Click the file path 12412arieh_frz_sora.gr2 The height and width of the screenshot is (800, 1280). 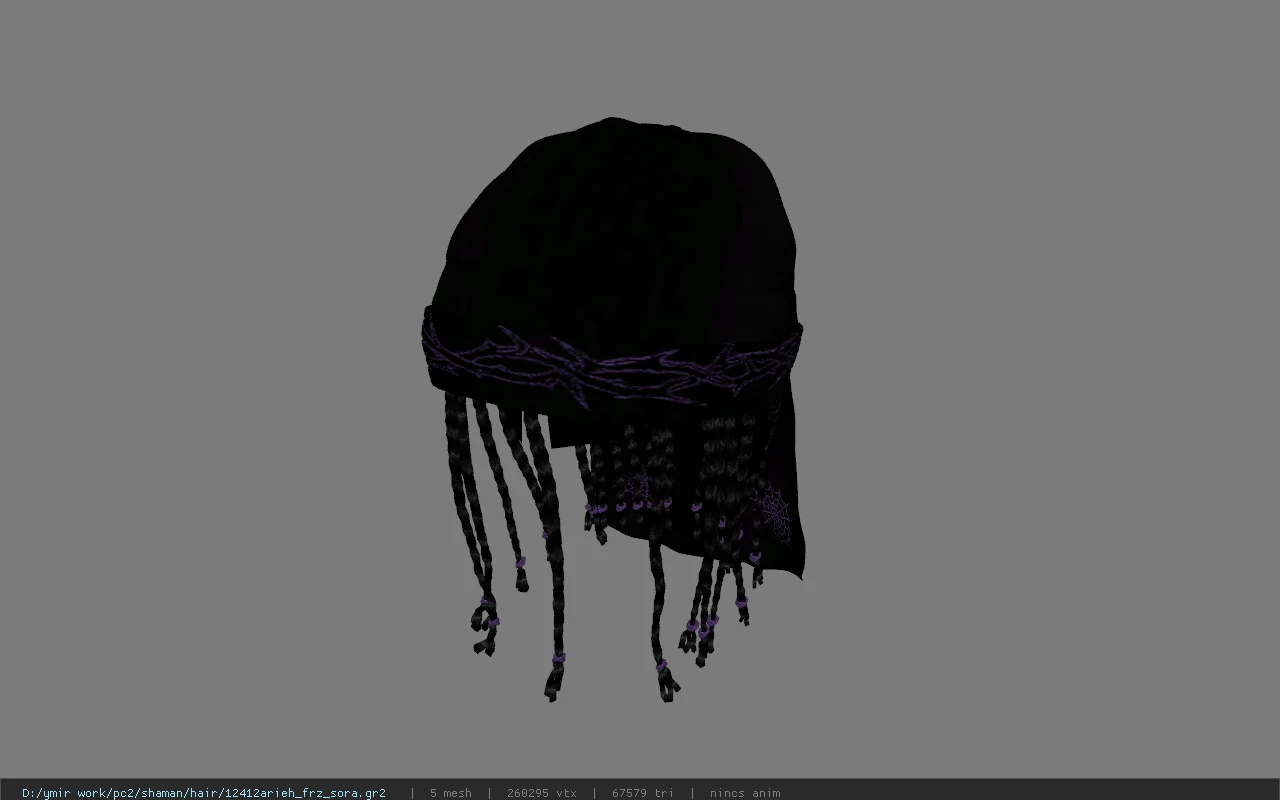click(x=204, y=793)
